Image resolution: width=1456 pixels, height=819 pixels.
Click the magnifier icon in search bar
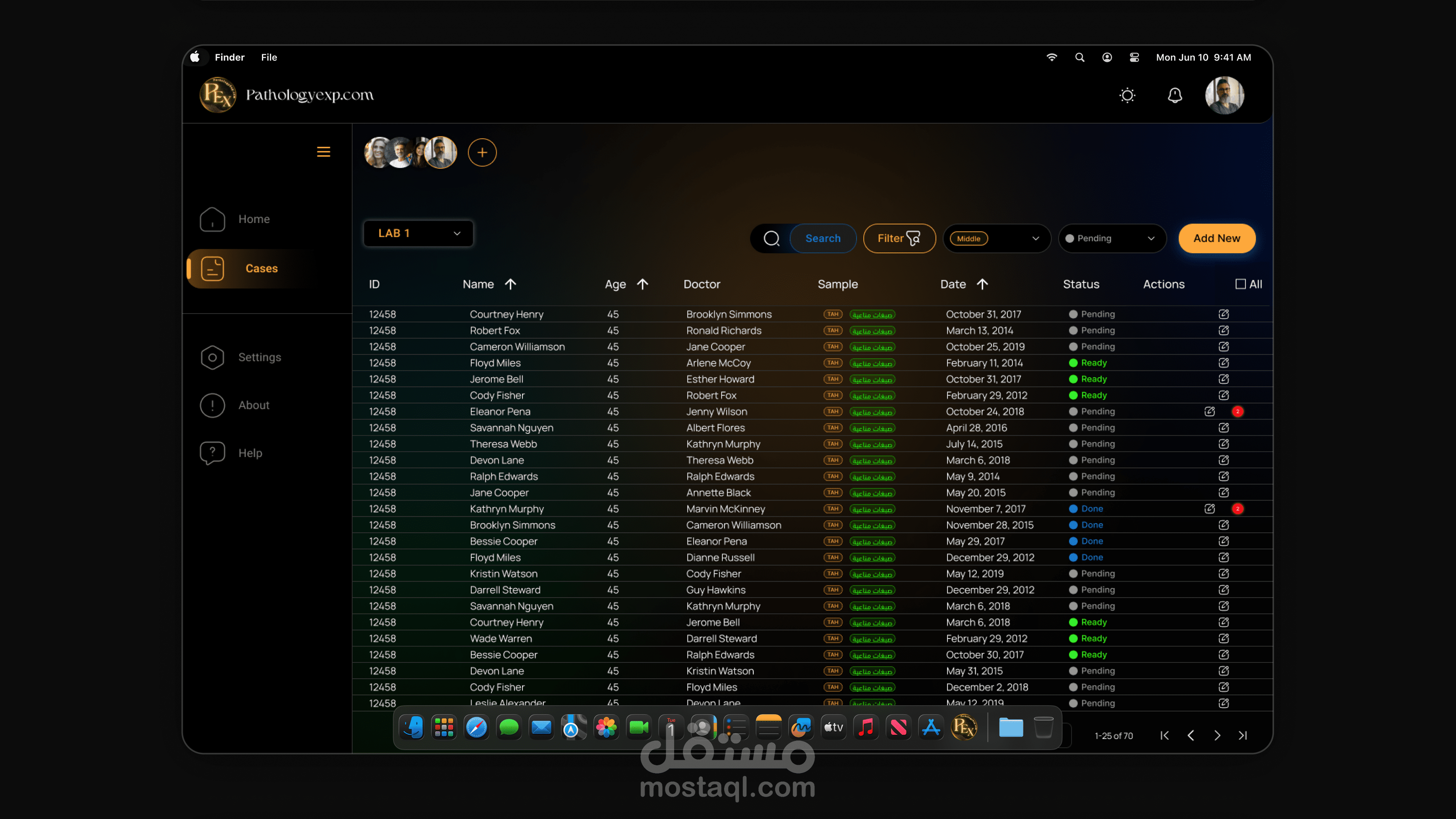[772, 238]
